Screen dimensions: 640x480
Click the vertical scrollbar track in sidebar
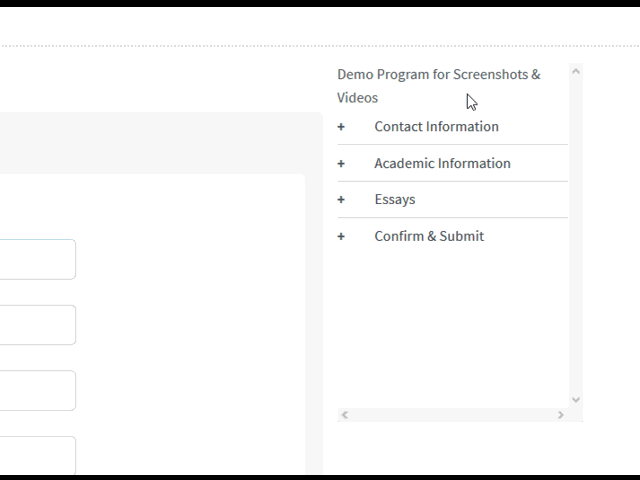(576, 236)
